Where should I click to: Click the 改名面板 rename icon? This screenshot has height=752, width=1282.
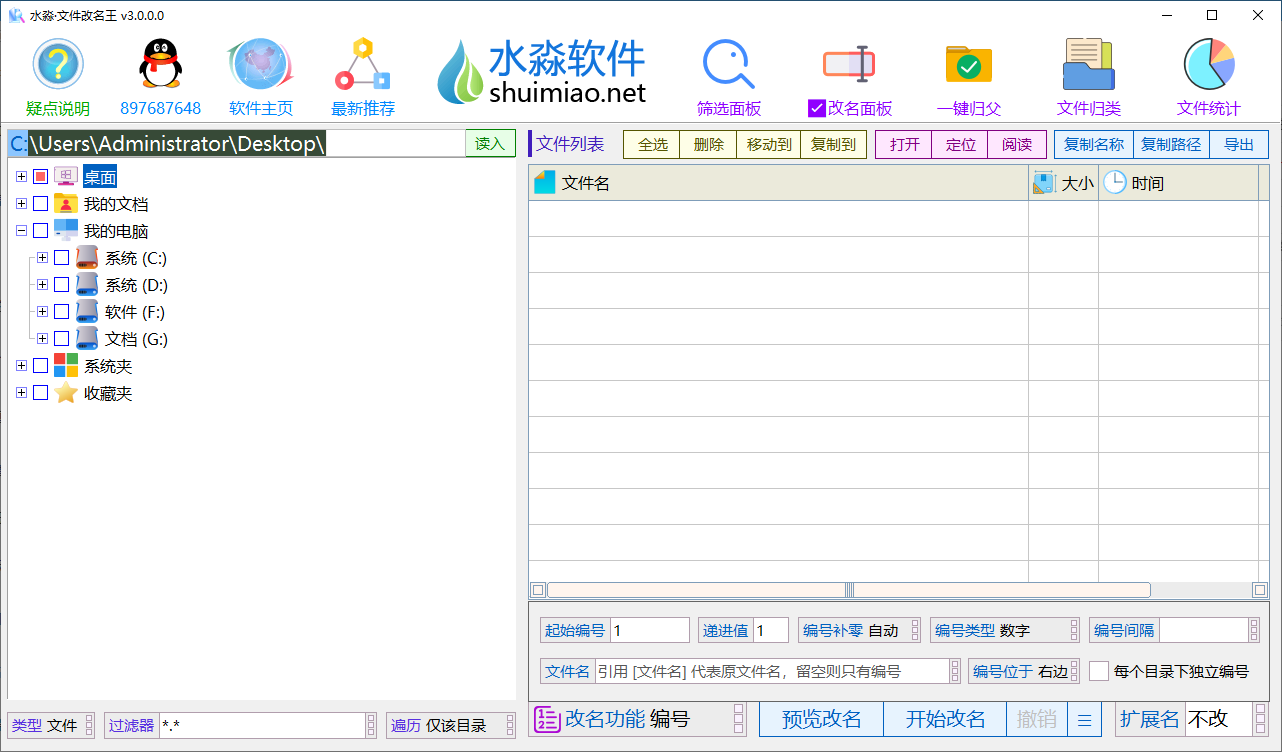pyautogui.click(x=849, y=64)
